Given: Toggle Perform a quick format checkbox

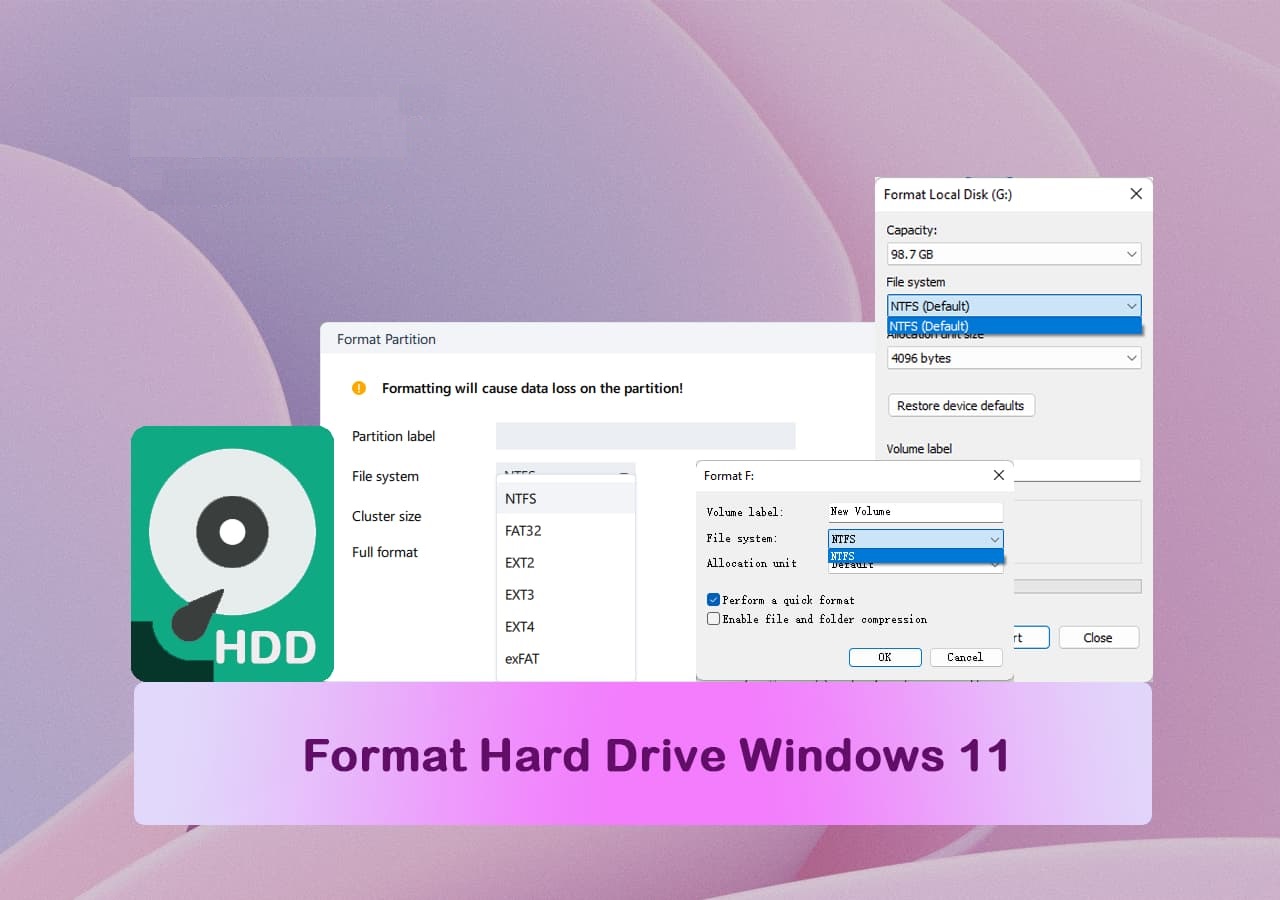Looking at the screenshot, I should coord(713,600).
